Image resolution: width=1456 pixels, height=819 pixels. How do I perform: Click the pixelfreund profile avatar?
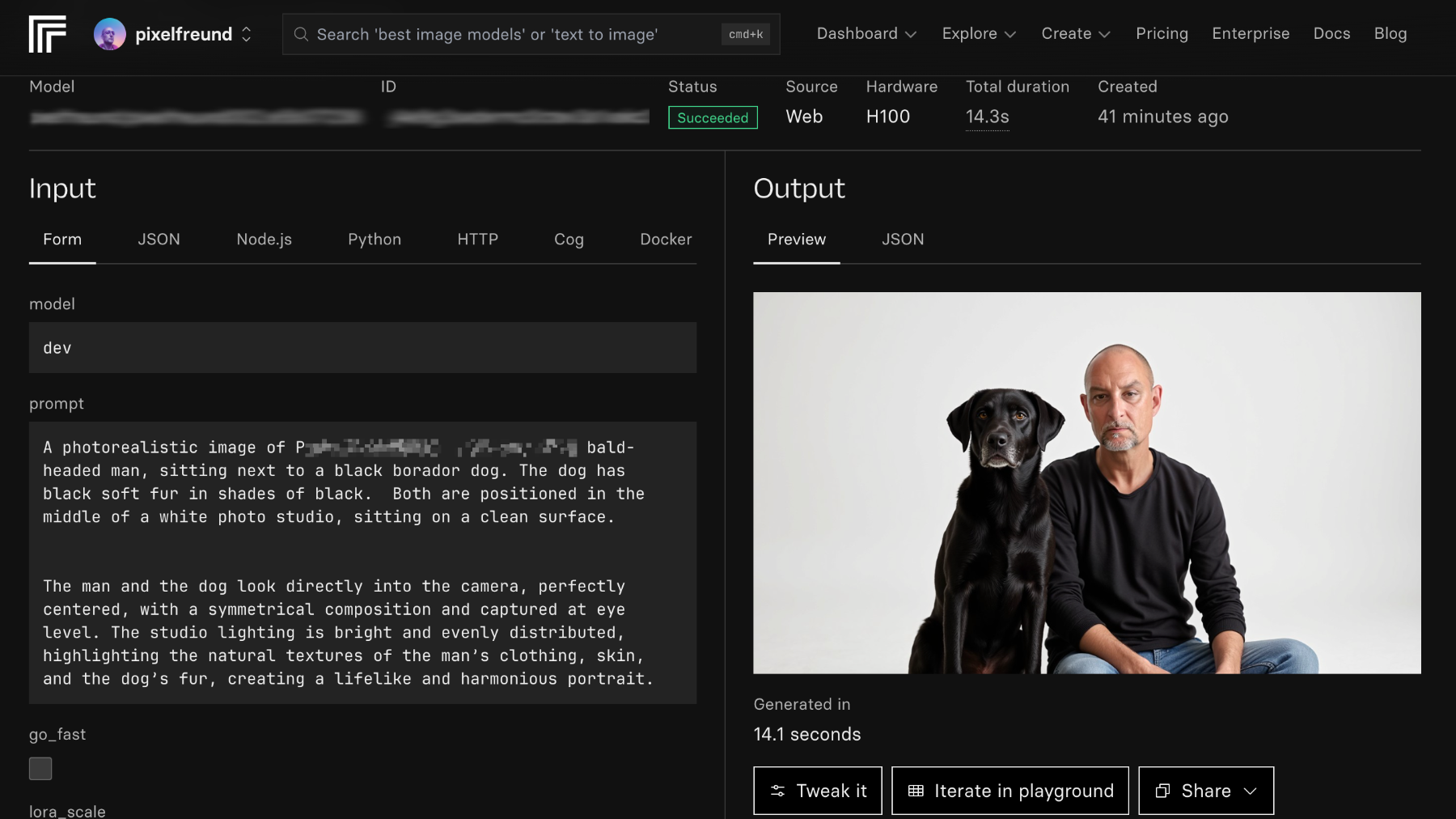pyautogui.click(x=109, y=34)
